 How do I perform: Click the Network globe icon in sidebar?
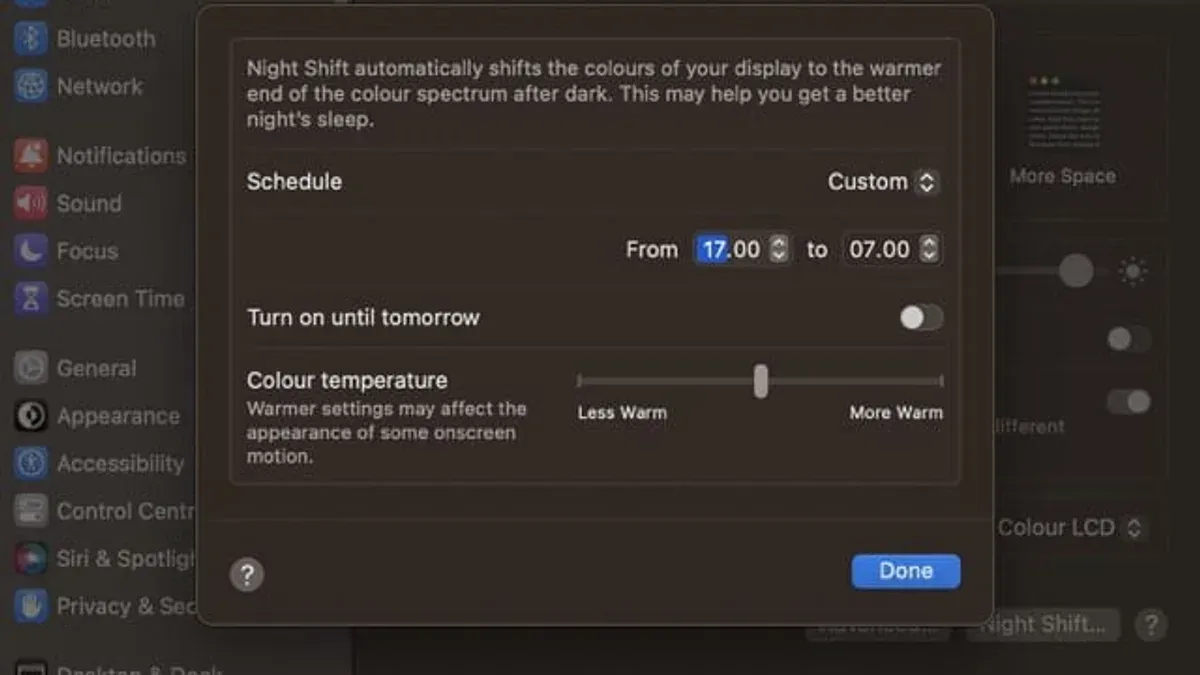pos(31,86)
